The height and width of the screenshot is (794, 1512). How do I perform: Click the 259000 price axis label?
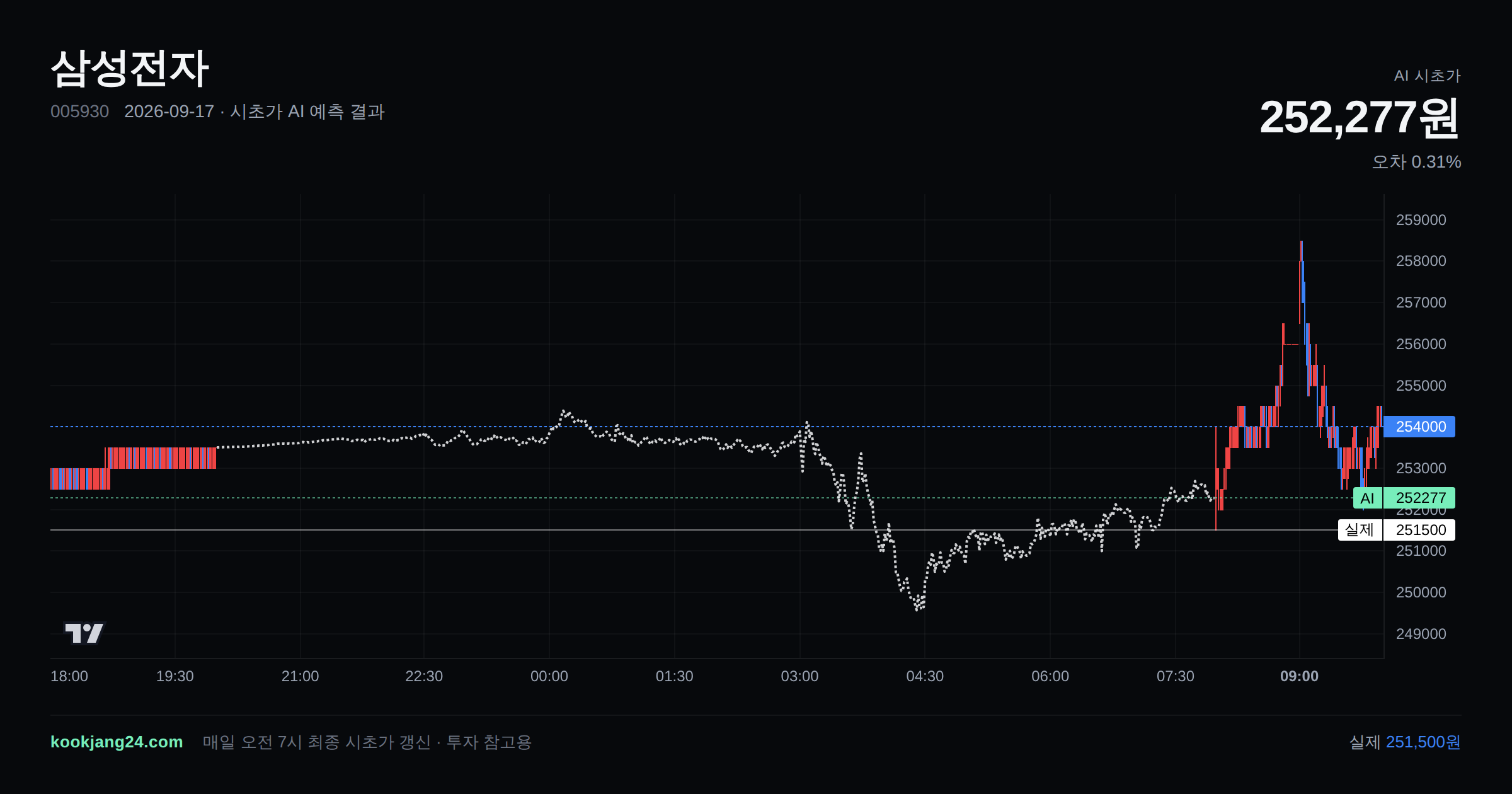1421,220
